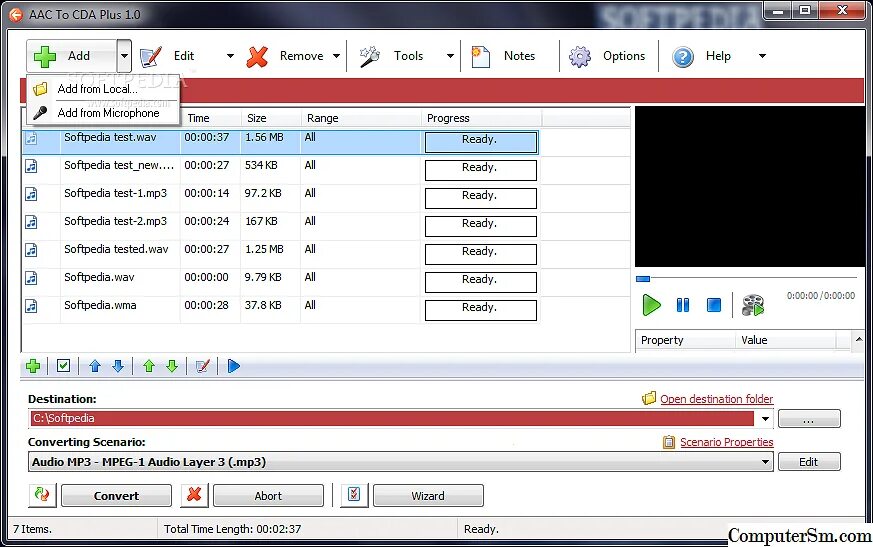873x547 pixels.
Task: Browse destination with the ... button
Action: point(809,419)
